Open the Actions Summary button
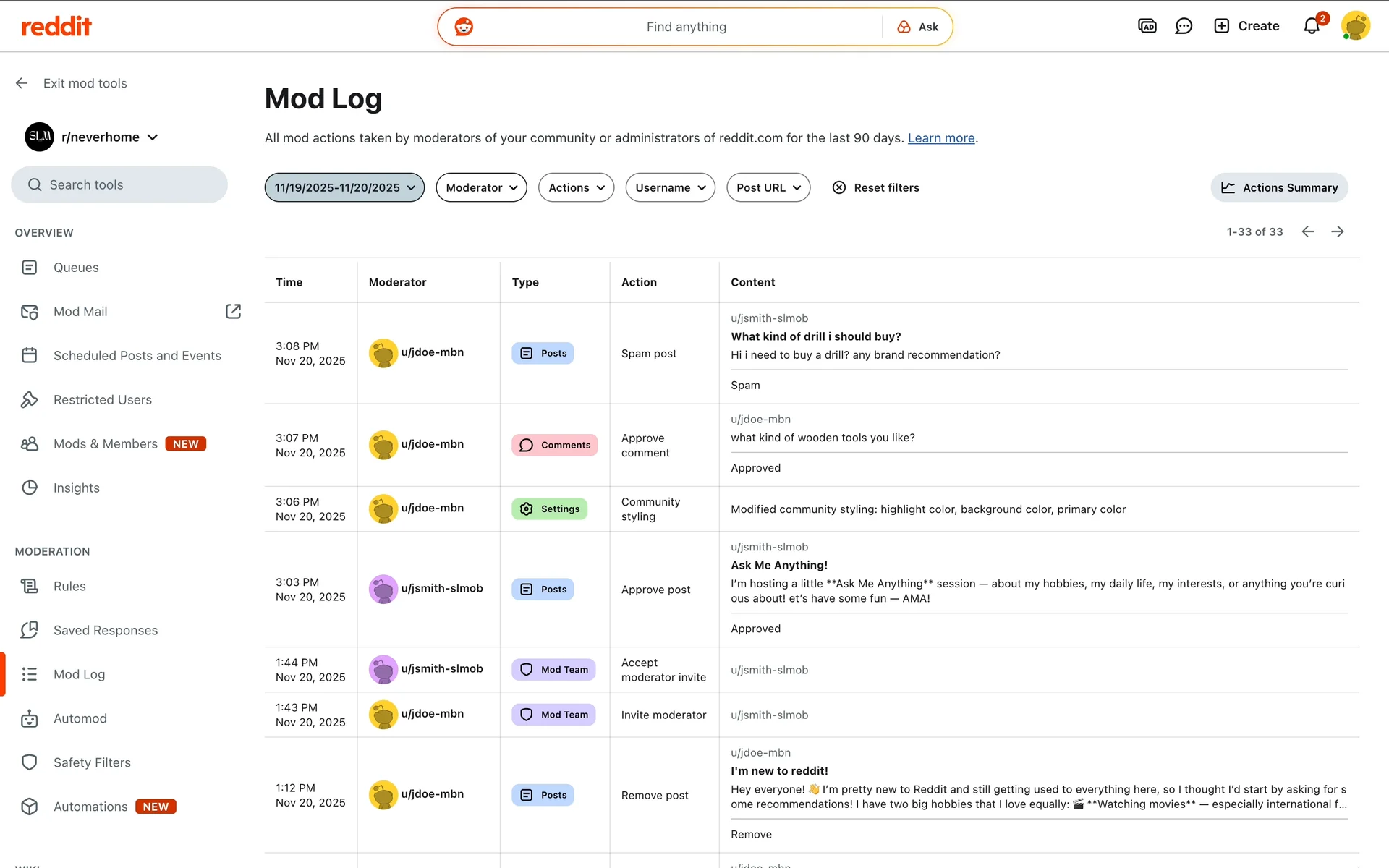The image size is (1389, 868). [1279, 187]
